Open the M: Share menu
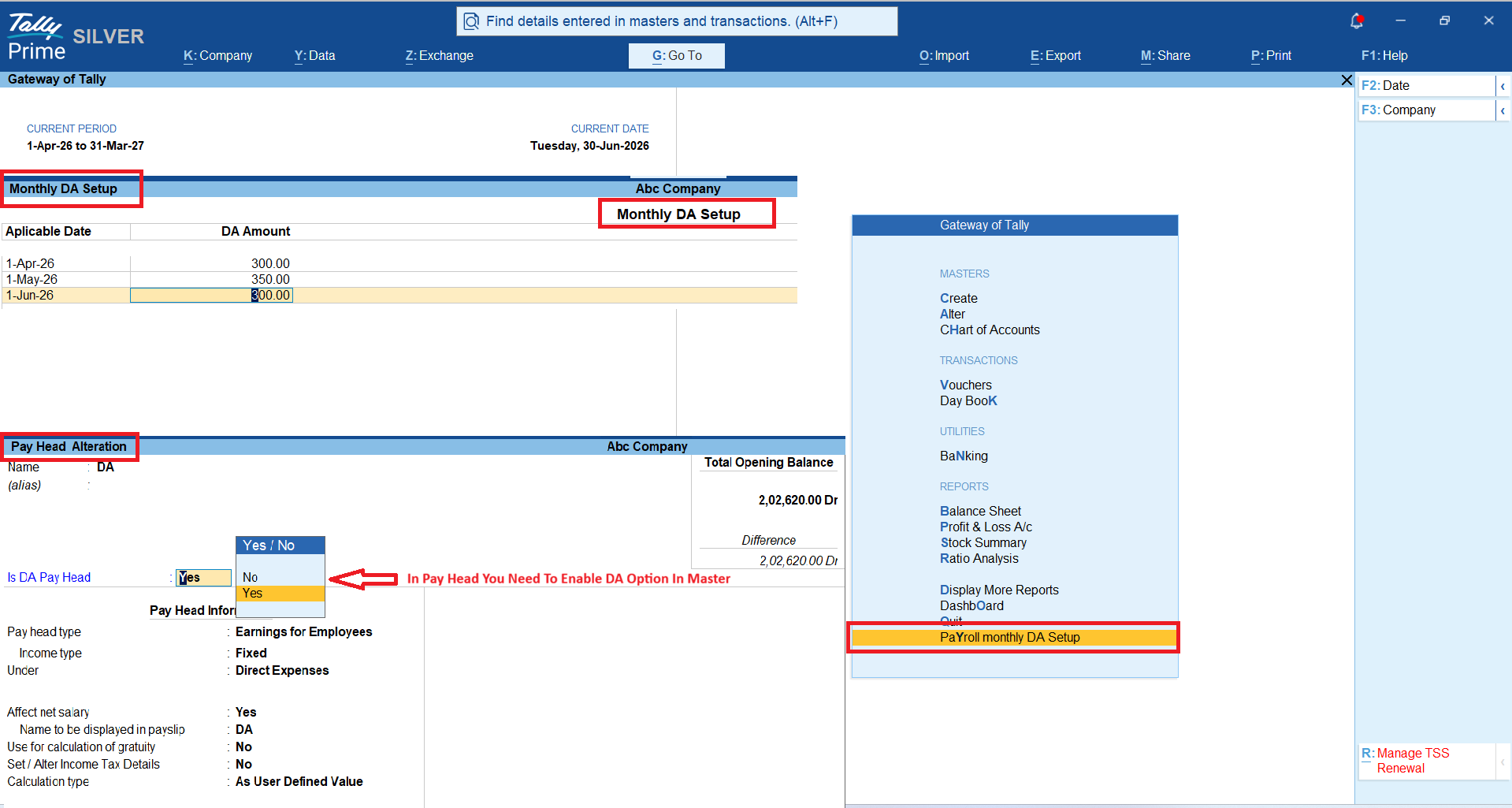The height and width of the screenshot is (808, 1512). tap(1165, 56)
